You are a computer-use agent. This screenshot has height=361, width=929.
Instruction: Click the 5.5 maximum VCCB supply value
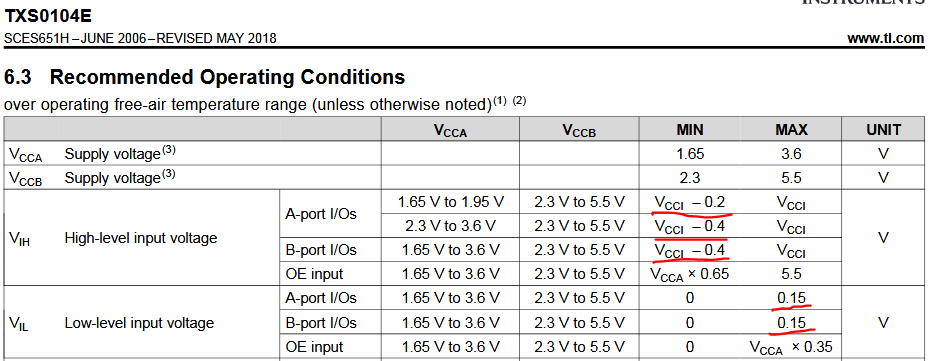(x=791, y=178)
